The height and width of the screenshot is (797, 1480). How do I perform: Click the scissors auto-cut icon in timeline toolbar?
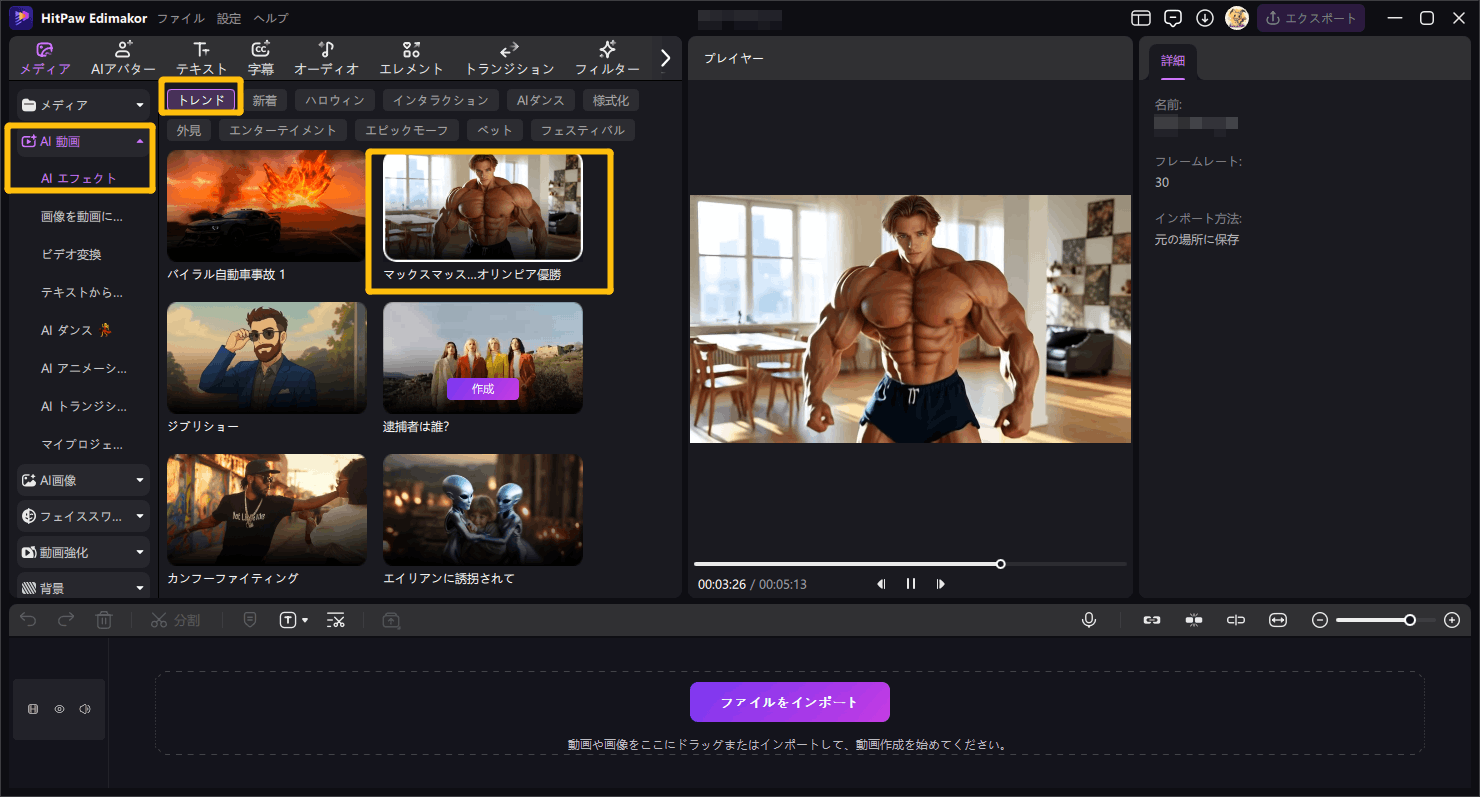[335, 620]
